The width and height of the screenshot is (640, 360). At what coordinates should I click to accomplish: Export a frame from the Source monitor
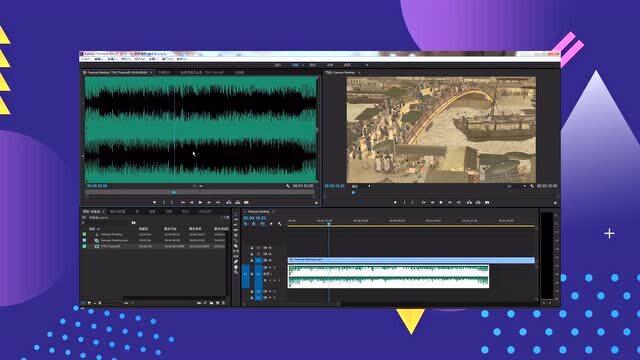point(246,202)
